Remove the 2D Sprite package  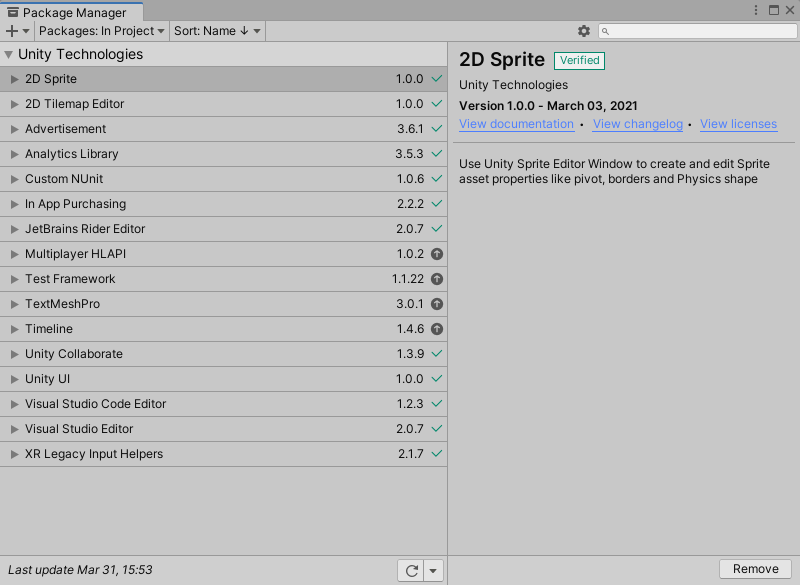click(x=756, y=569)
